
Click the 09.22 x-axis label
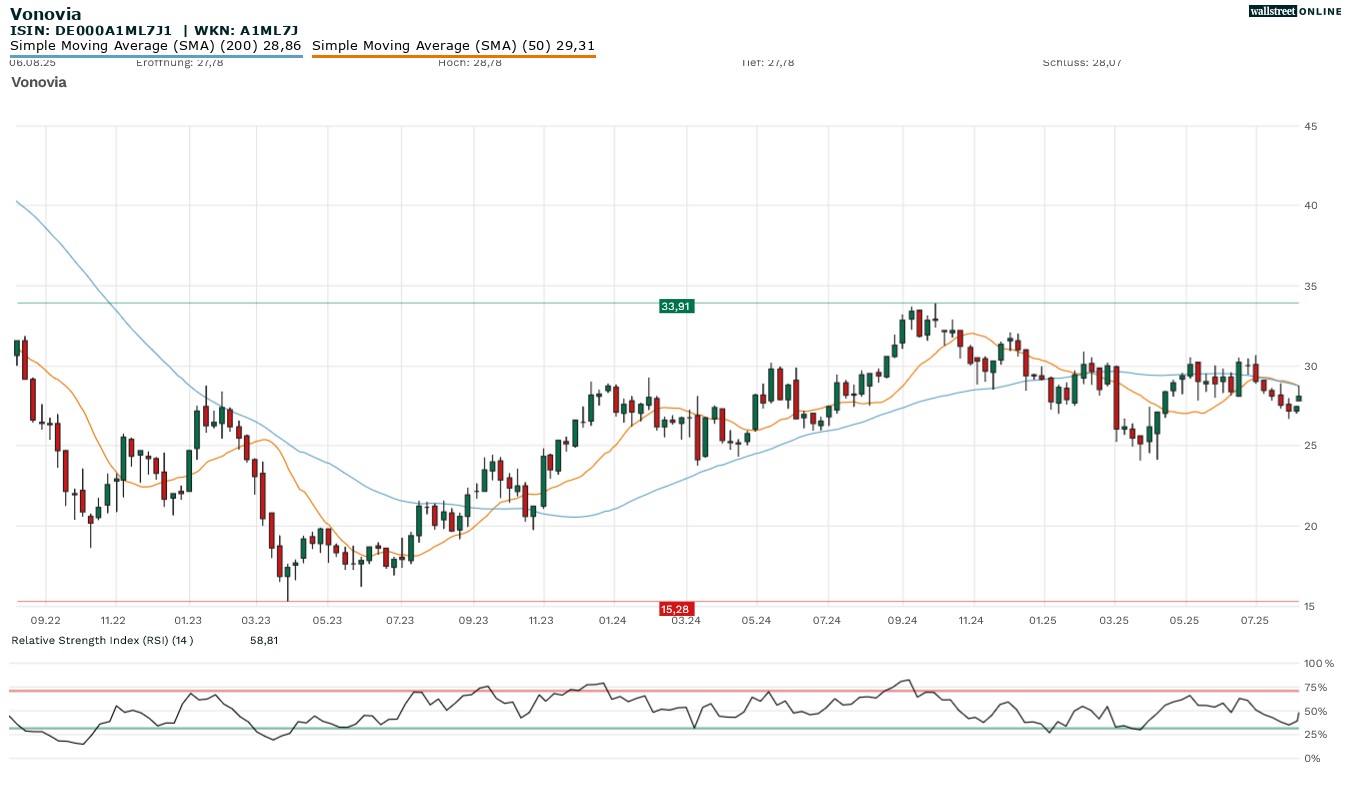(x=46, y=621)
